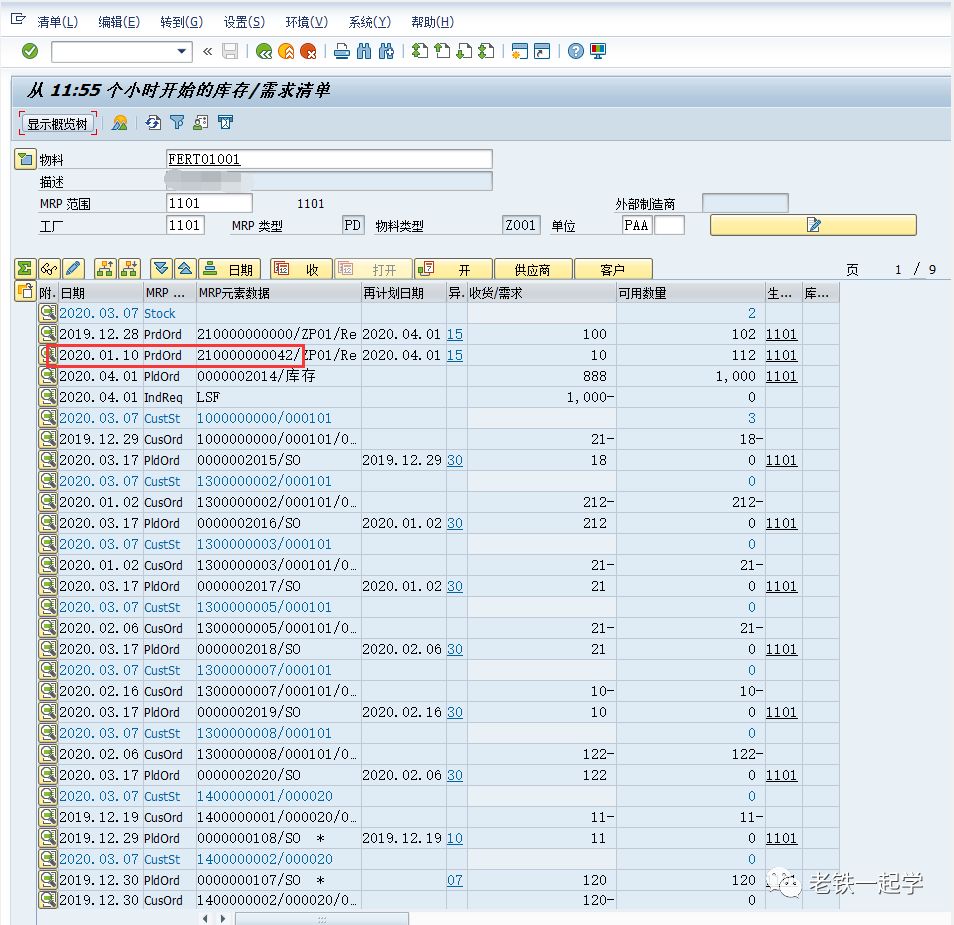Click the Generate Shortcut icon
The height and width of the screenshot is (925, 954).
(541, 52)
